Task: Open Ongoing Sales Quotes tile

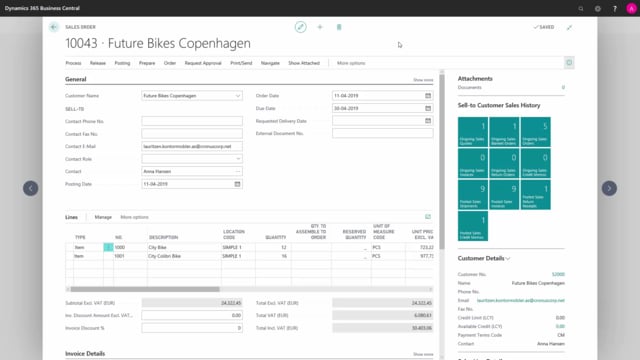Action: pyautogui.click(x=473, y=132)
